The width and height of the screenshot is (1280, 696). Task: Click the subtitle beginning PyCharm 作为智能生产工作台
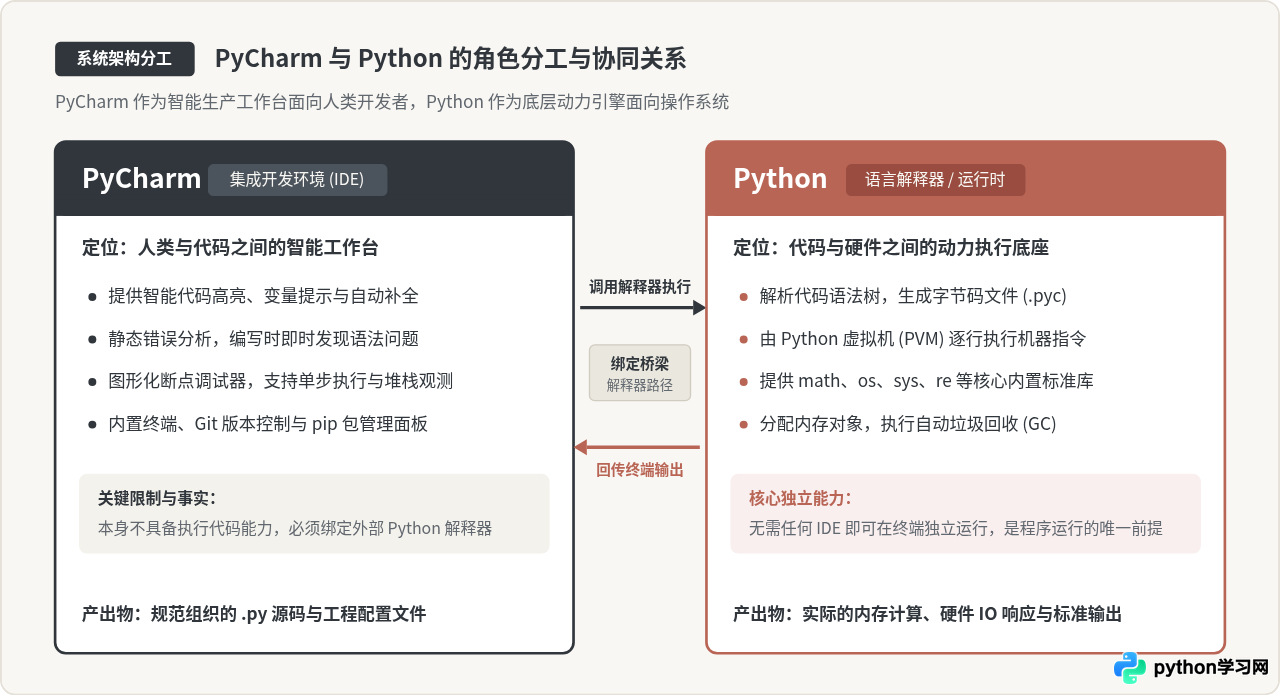click(x=392, y=102)
